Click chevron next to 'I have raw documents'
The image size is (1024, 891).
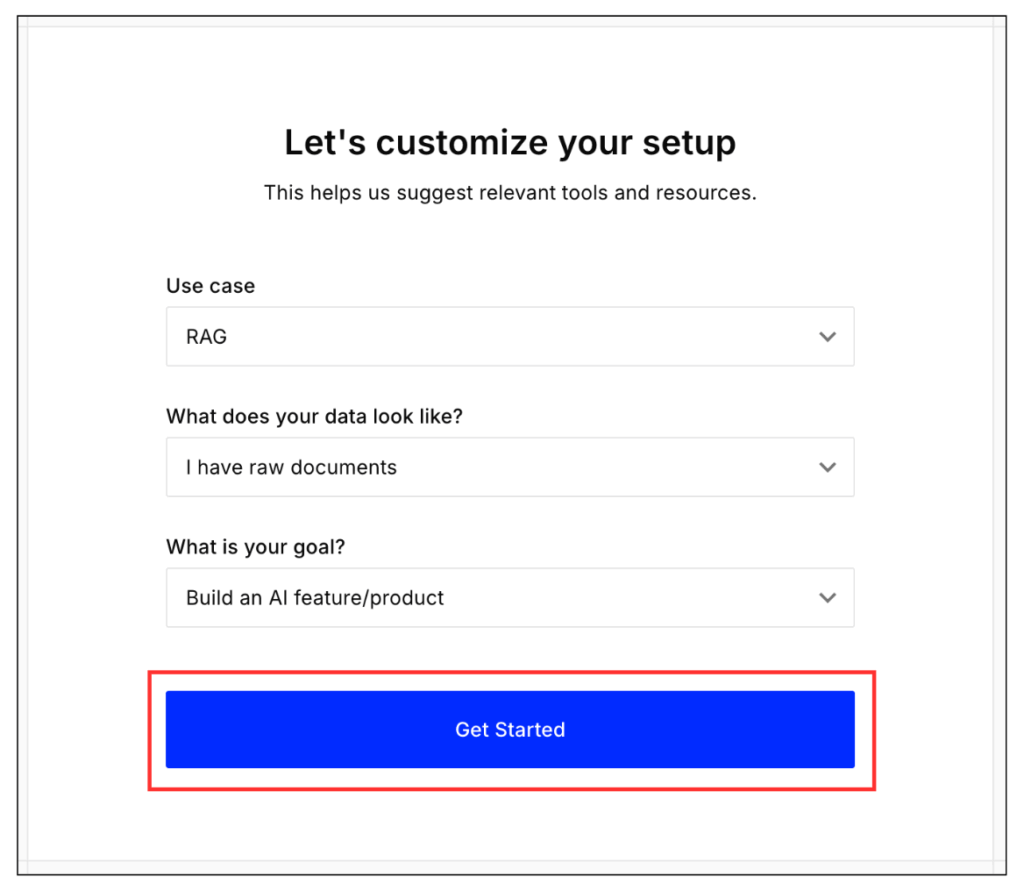coord(827,467)
